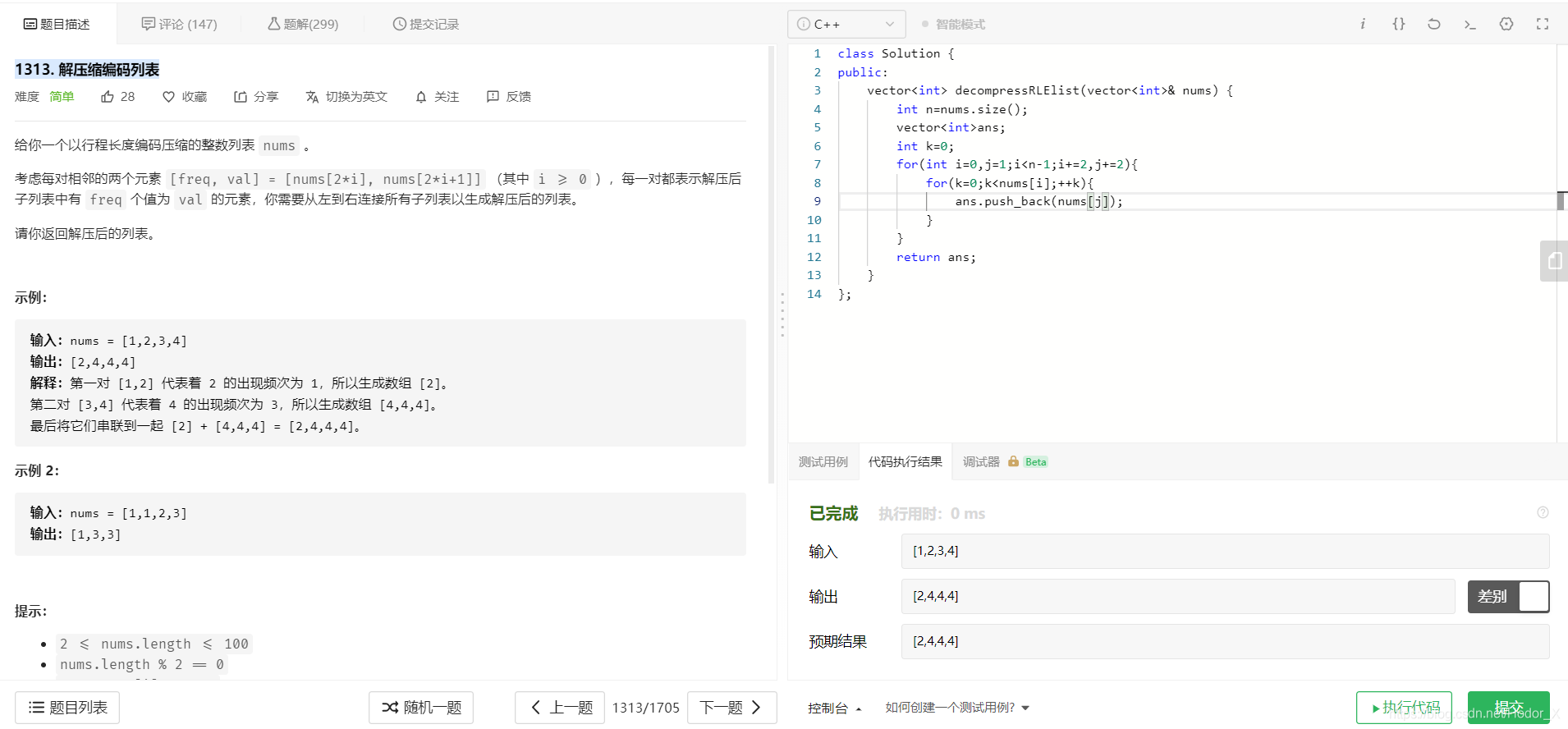The image size is (1568, 729).
Task: Click the 收藏 heart icon
Action: click(185, 97)
